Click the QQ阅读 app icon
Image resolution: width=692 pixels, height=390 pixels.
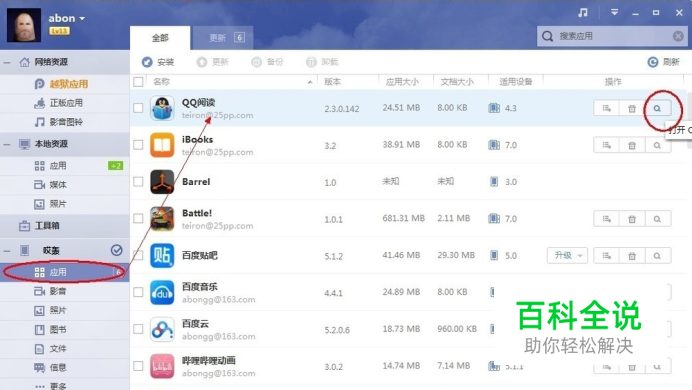coord(162,108)
